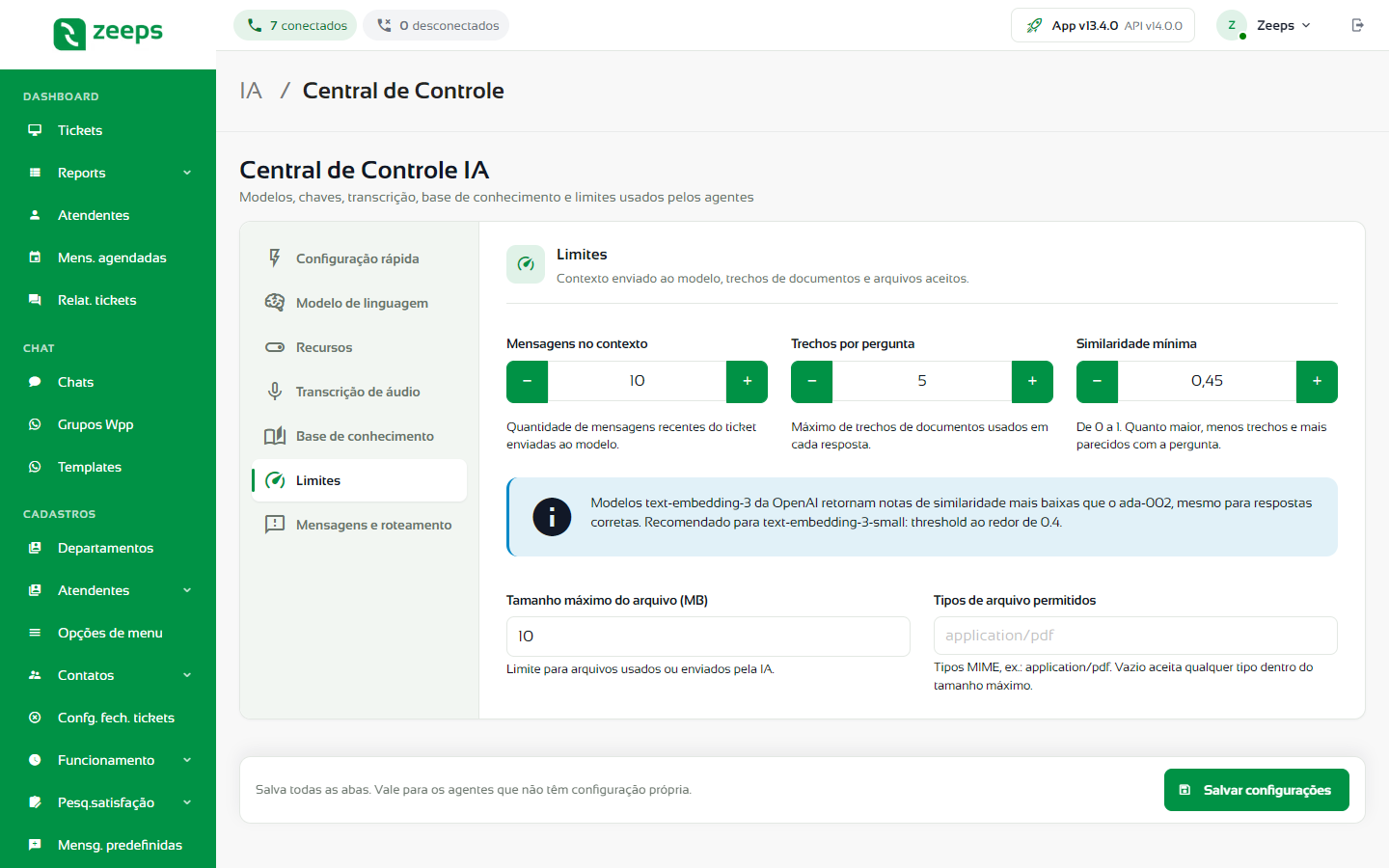The height and width of the screenshot is (868, 1389).
Task: Expand the Reports sidebar menu chevron
Action: [187, 173]
